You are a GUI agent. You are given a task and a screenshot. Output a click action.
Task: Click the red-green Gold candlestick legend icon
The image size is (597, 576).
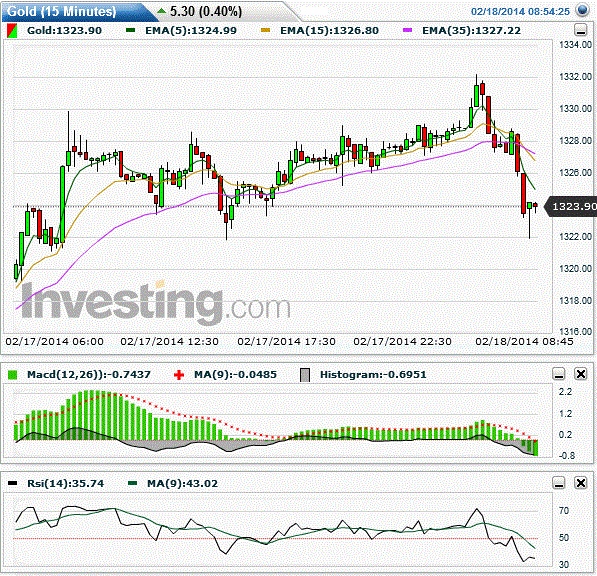tap(12, 31)
